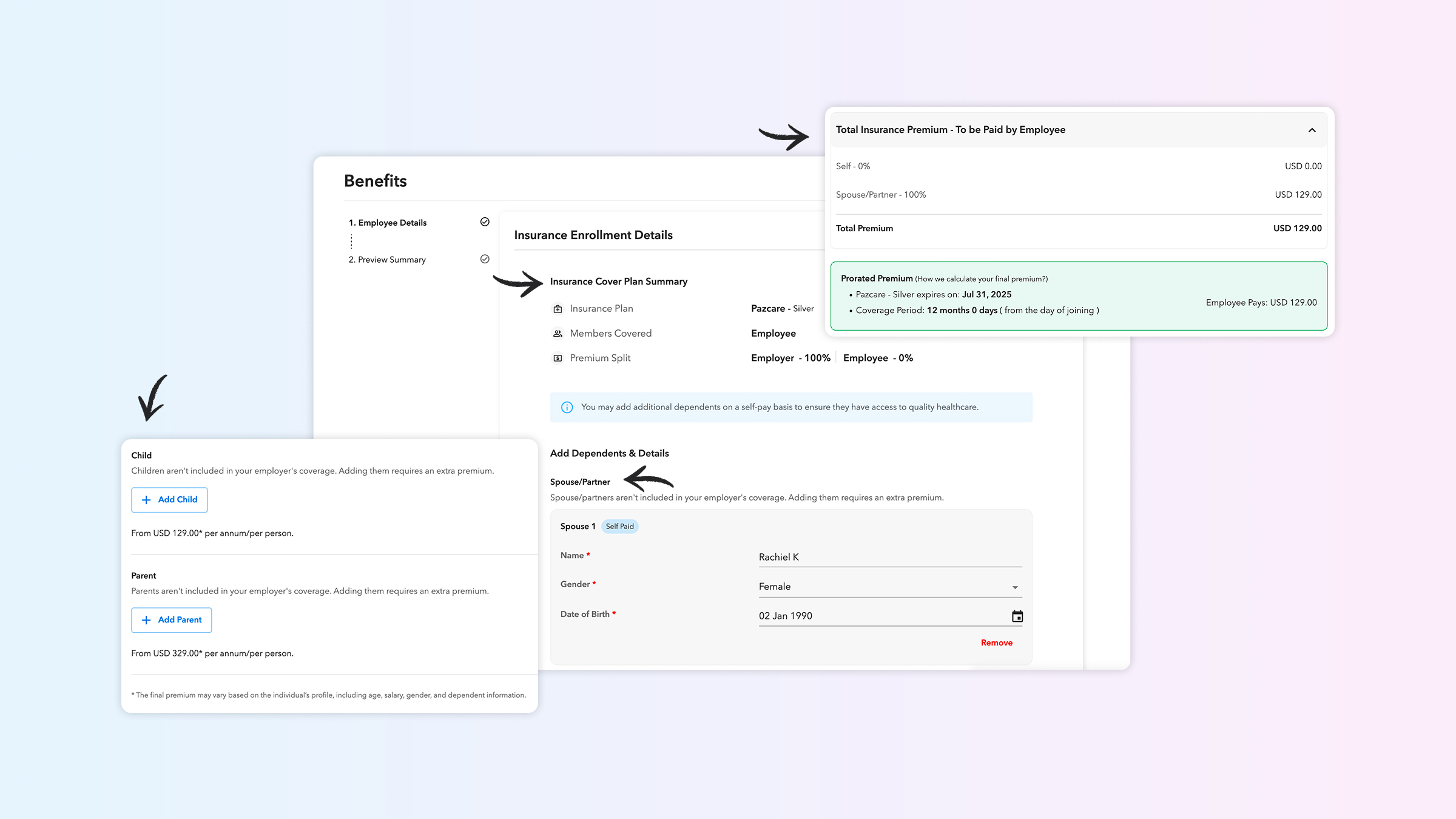Click the Preview Summary step checkmark
The height and width of the screenshot is (819, 1456).
click(x=485, y=259)
